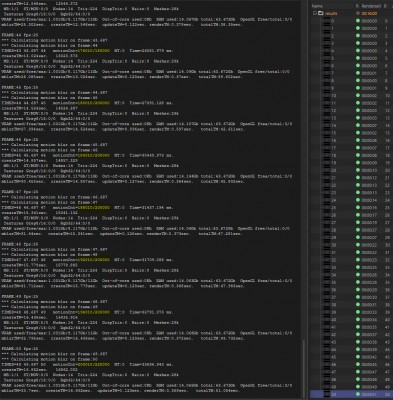This screenshot has height=400, width=393.
Task: Click the green status dot of frame 49
Action: coord(358,387)
